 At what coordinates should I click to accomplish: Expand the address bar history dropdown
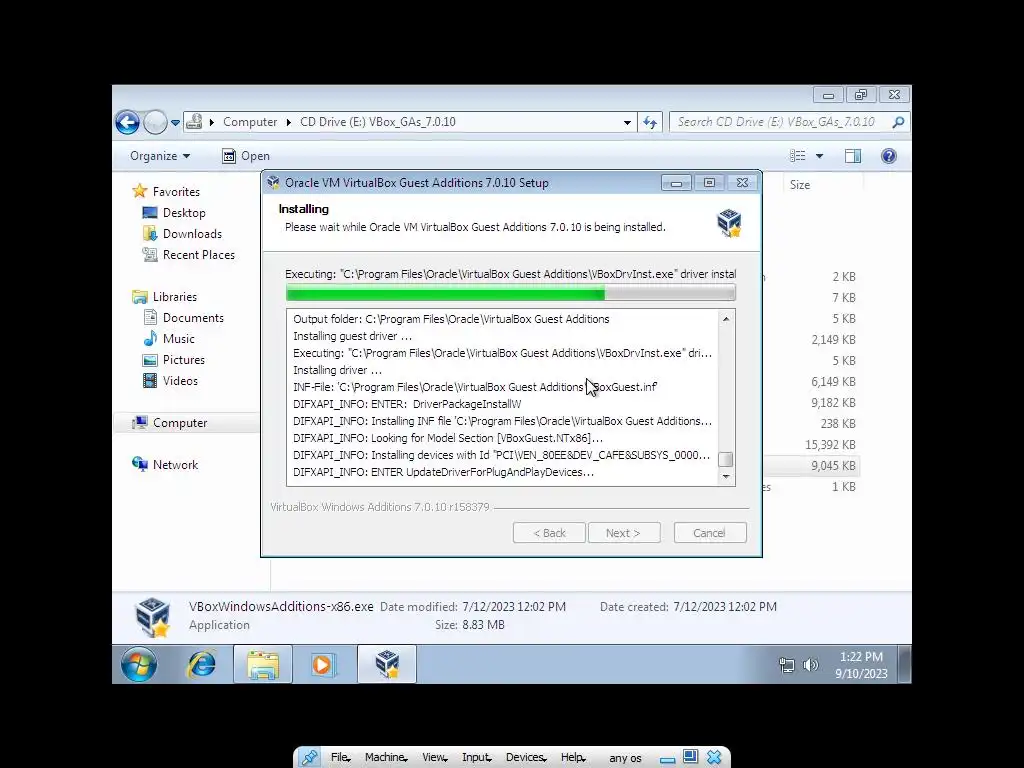click(x=627, y=122)
